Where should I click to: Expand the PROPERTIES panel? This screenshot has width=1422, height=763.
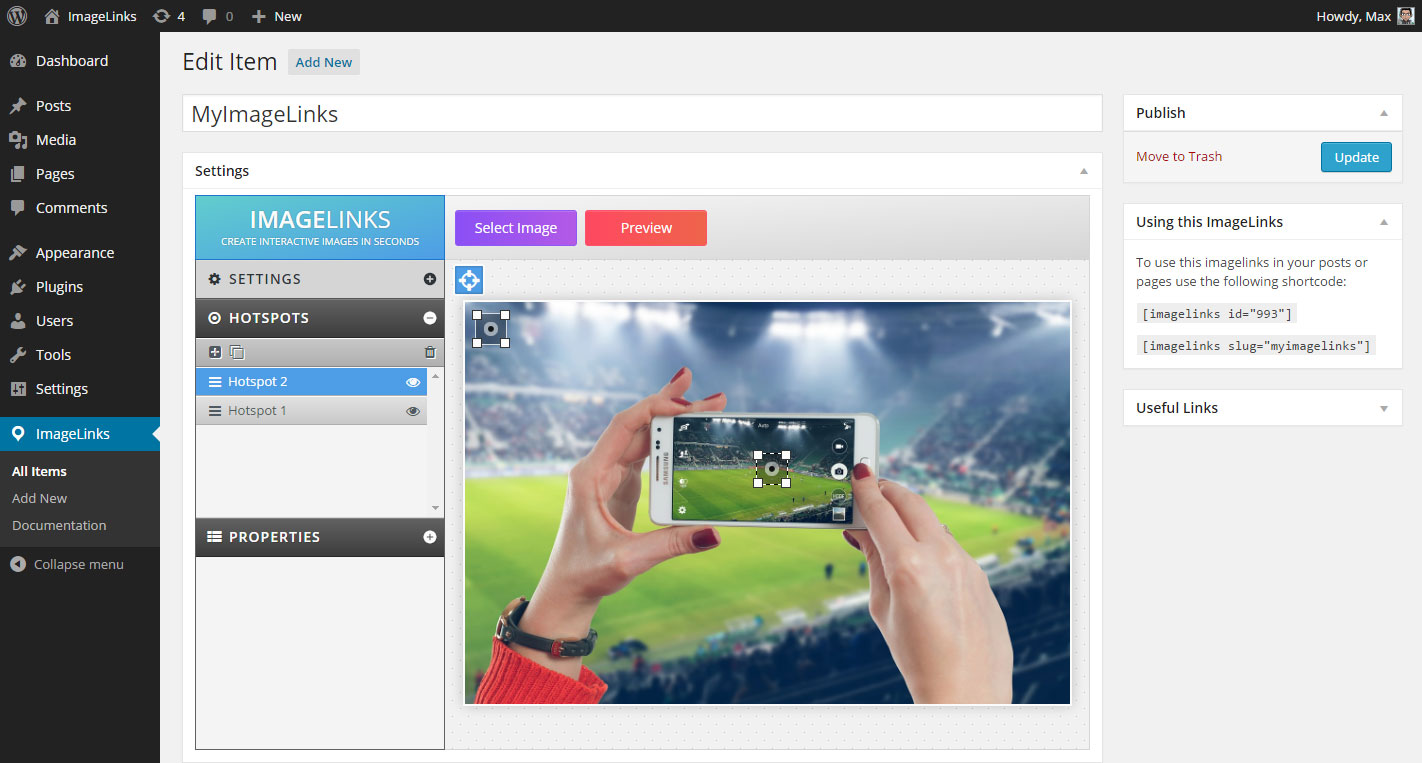pyautogui.click(x=429, y=537)
